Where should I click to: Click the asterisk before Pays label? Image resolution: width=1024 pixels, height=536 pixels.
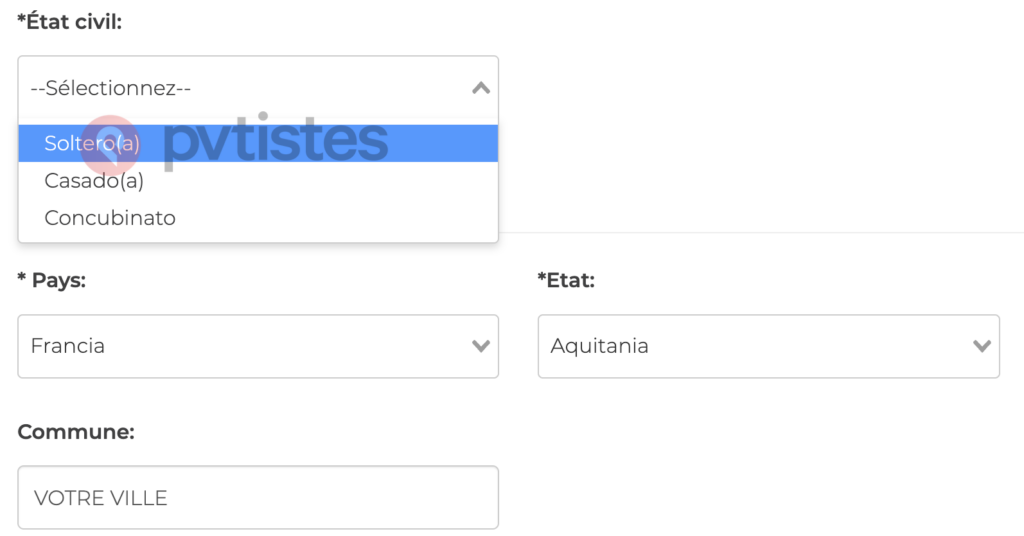pyautogui.click(x=22, y=279)
